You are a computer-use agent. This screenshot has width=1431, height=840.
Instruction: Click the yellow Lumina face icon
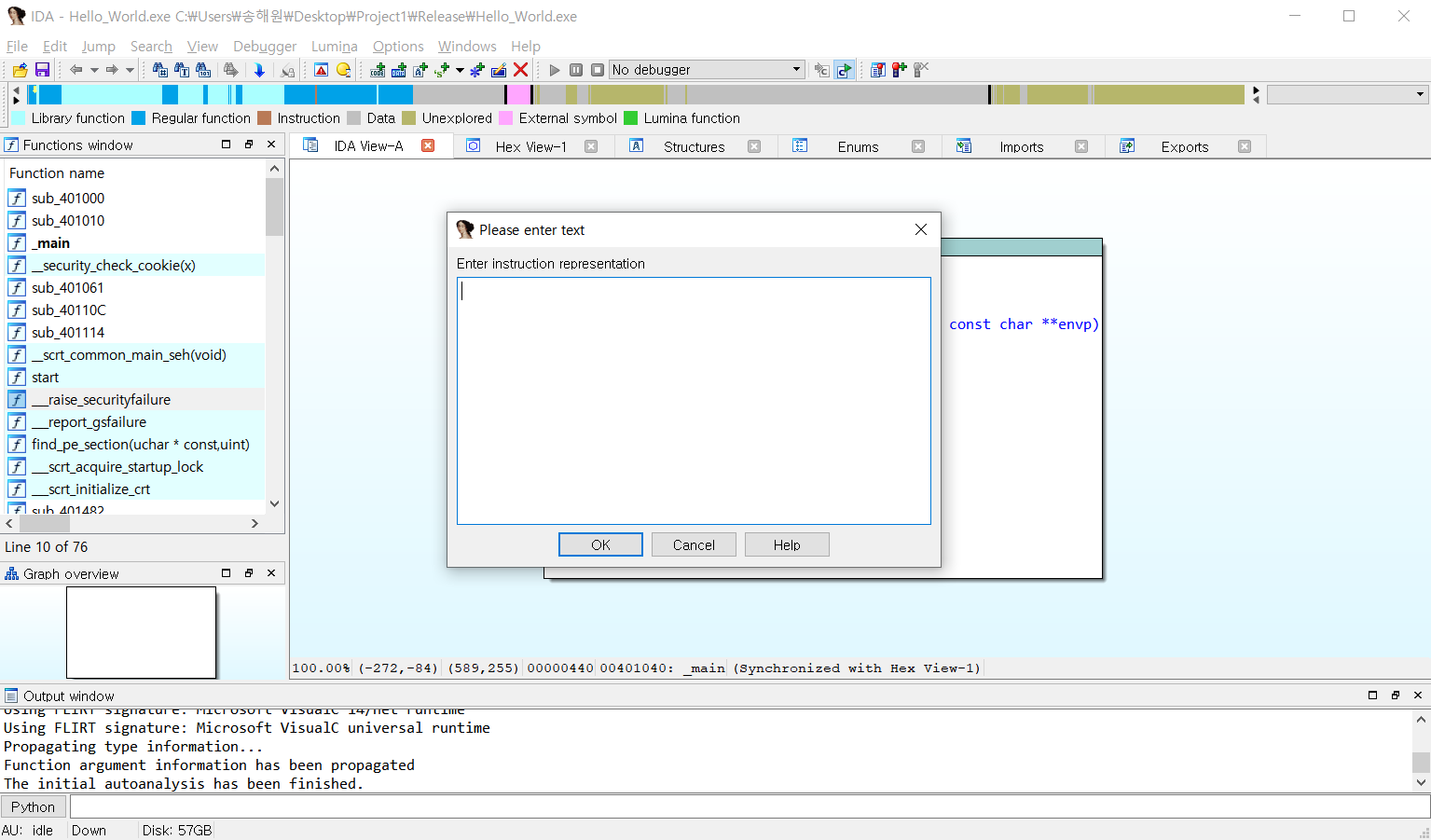[x=343, y=70]
